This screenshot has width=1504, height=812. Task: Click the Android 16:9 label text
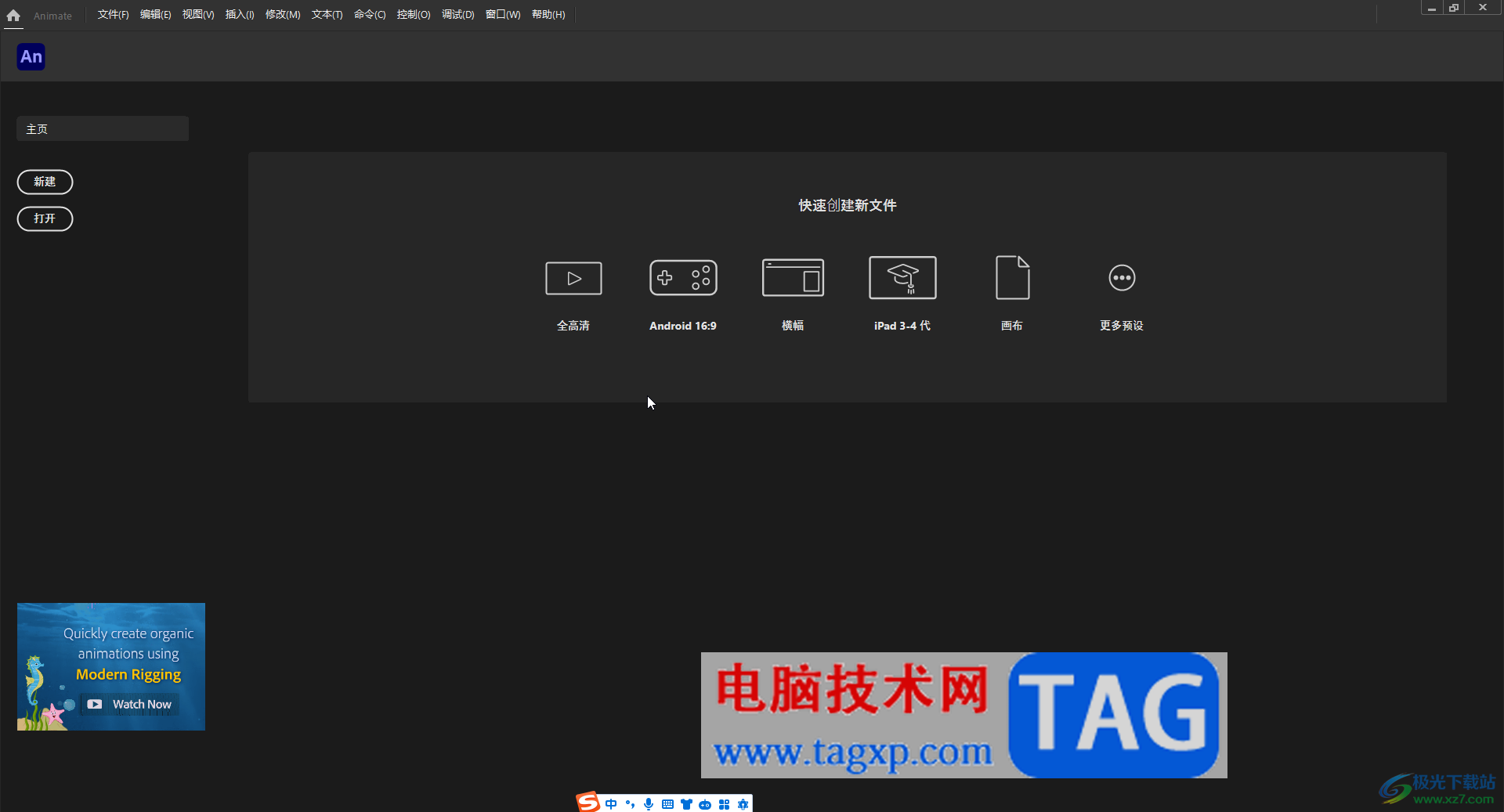(683, 326)
